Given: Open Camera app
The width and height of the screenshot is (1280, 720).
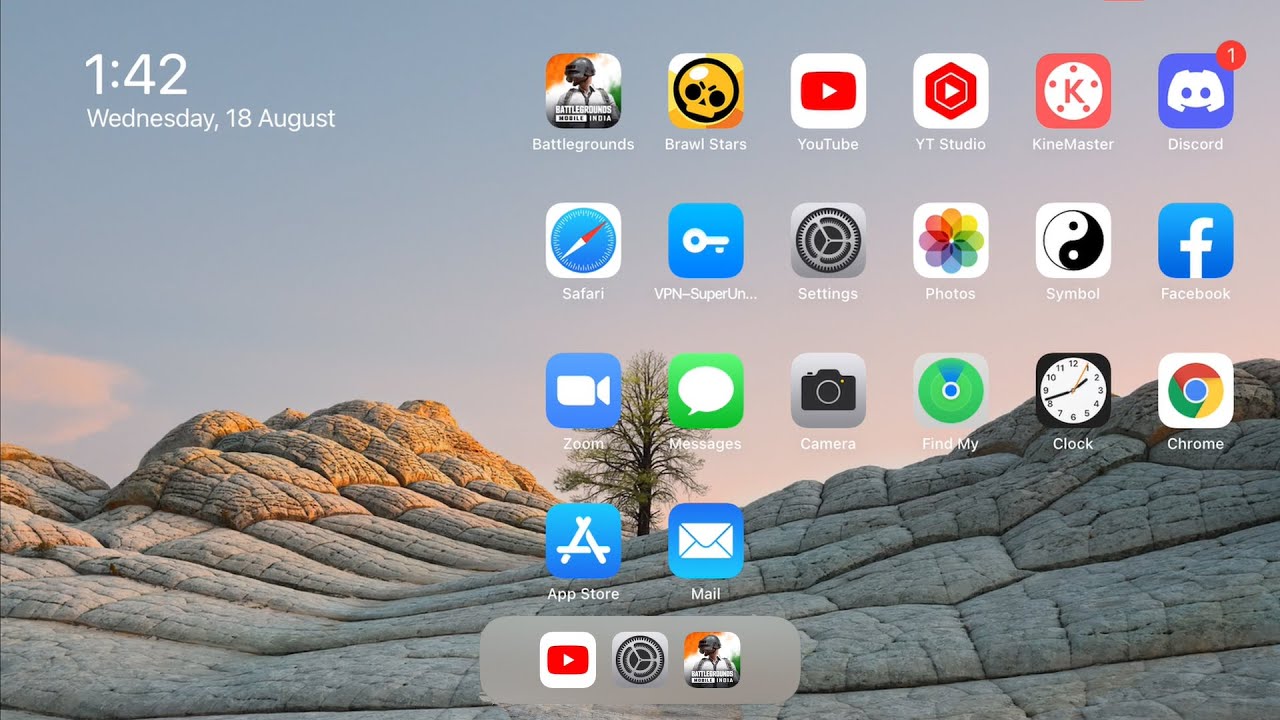Looking at the screenshot, I should (828, 391).
